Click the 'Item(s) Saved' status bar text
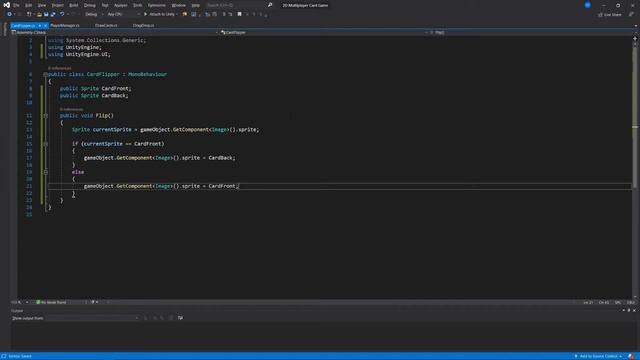 [x=20, y=356]
